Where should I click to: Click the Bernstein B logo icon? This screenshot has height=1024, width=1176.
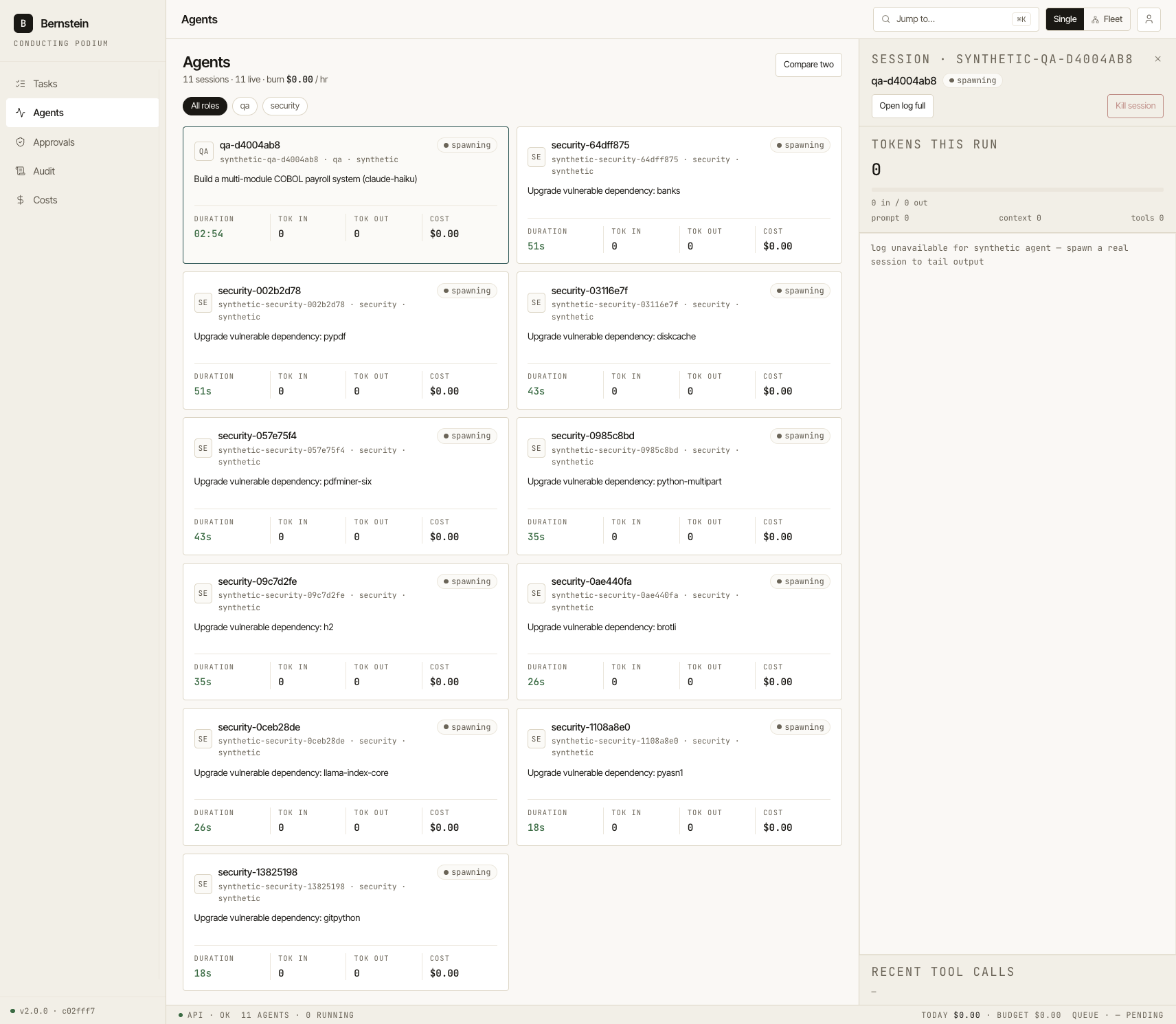coord(23,23)
